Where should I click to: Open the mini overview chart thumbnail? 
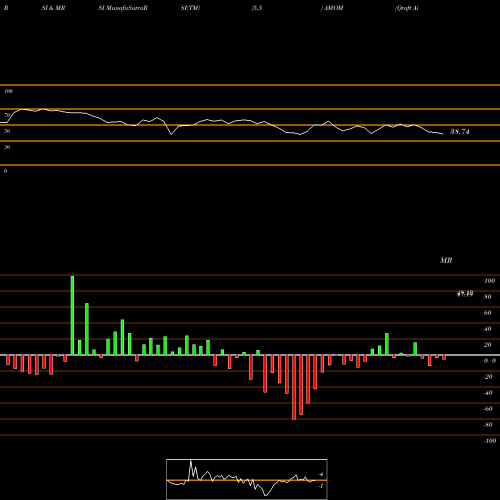pos(247,479)
